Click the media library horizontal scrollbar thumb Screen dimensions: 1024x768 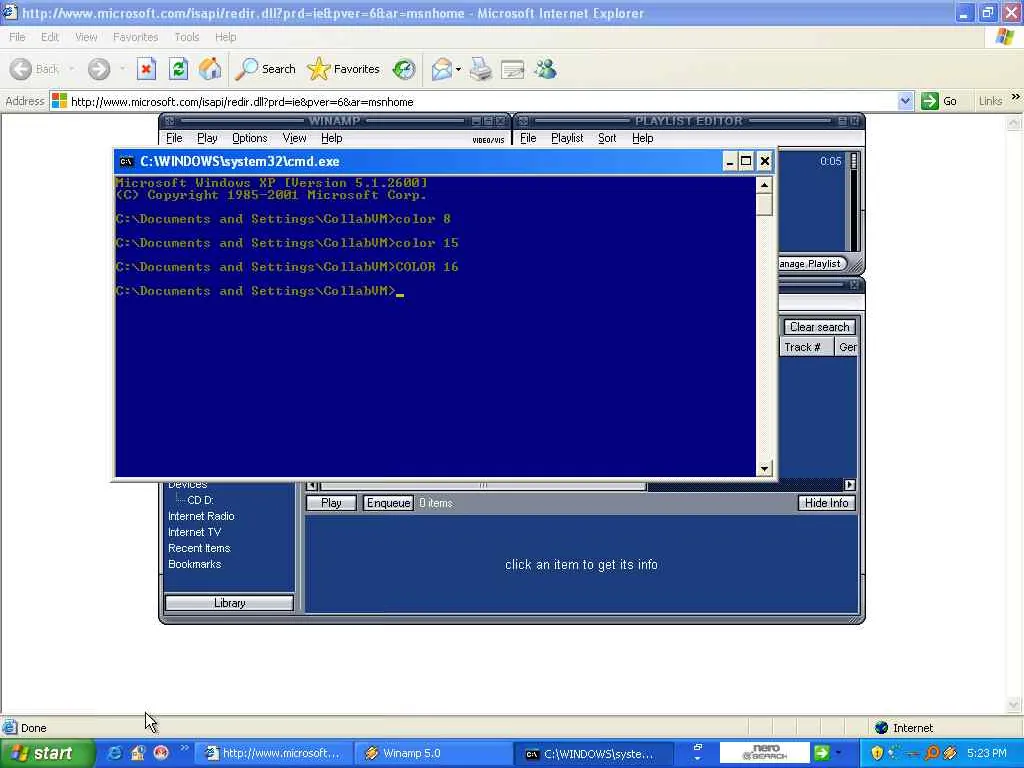pyautogui.click(x=483, y=485)
